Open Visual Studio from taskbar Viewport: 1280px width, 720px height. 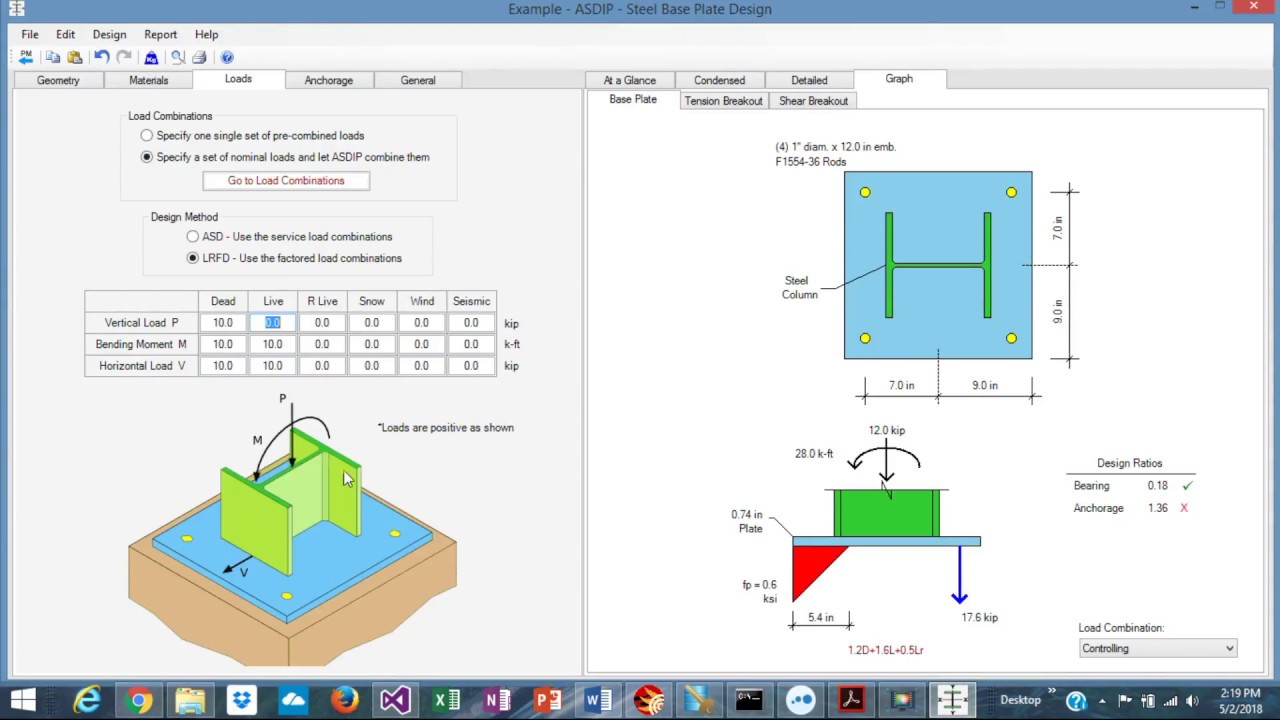395,700
